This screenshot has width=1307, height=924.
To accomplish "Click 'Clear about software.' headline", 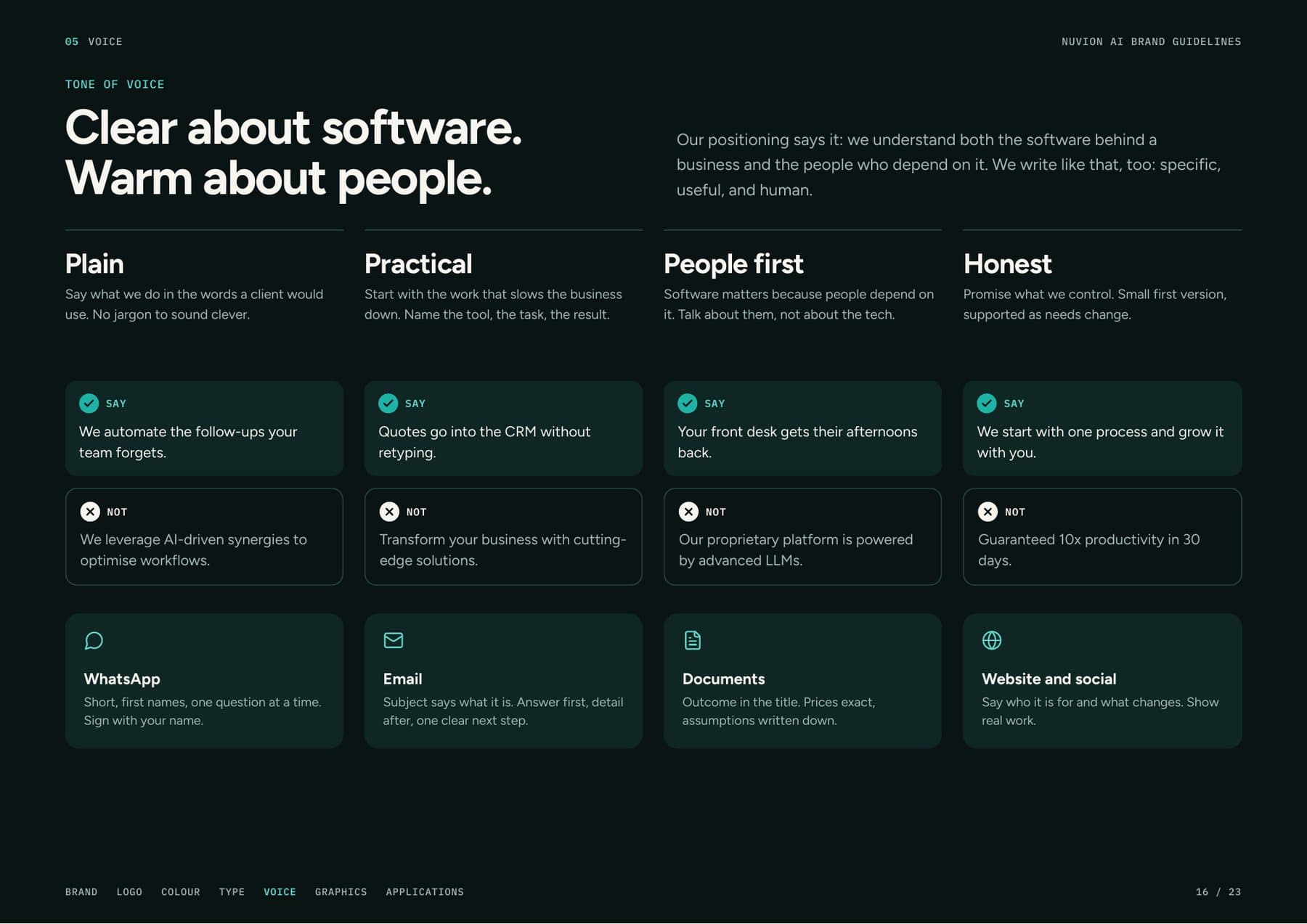I will 293,128.
